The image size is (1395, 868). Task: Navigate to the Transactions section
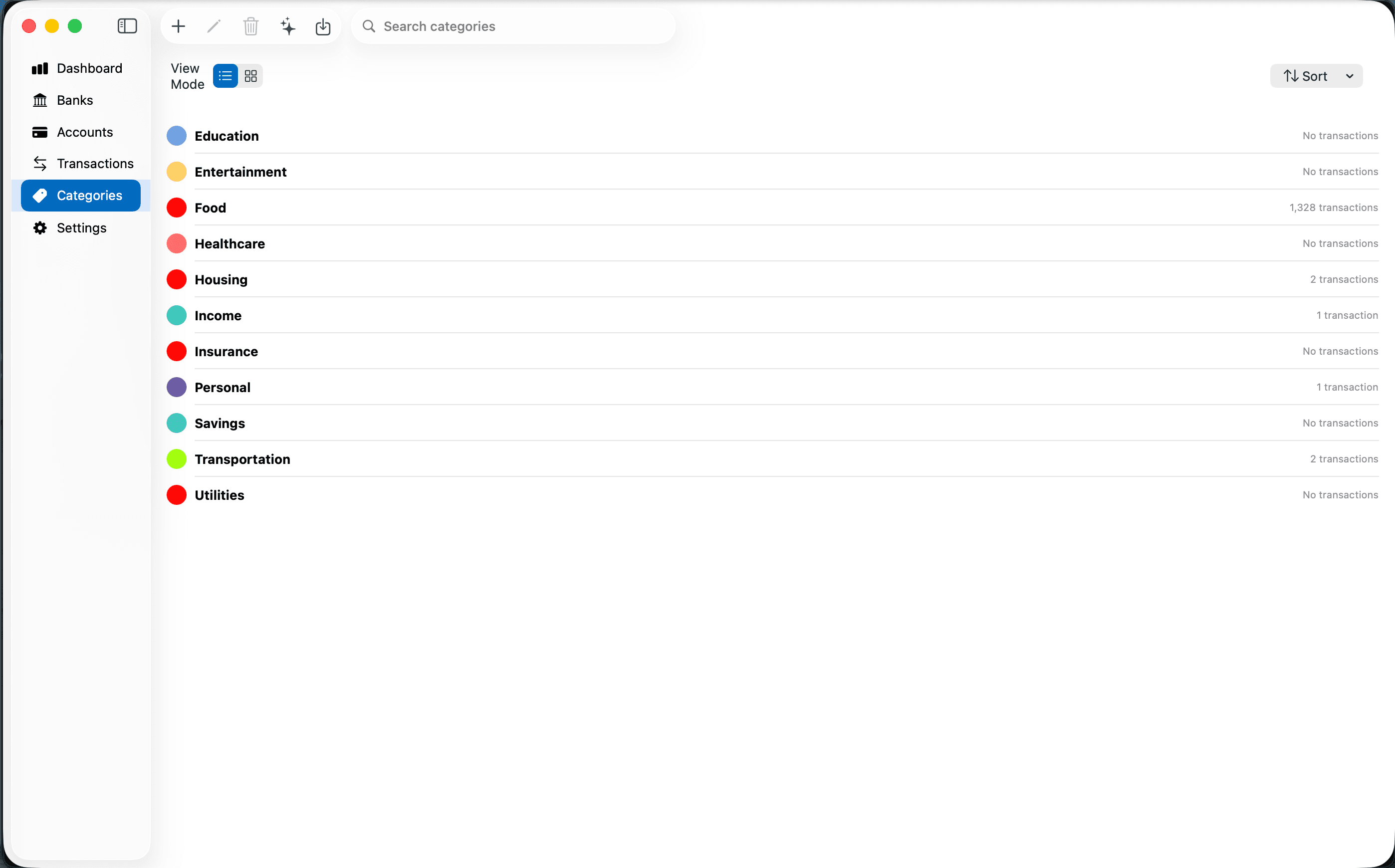click(x=95, y=163)
